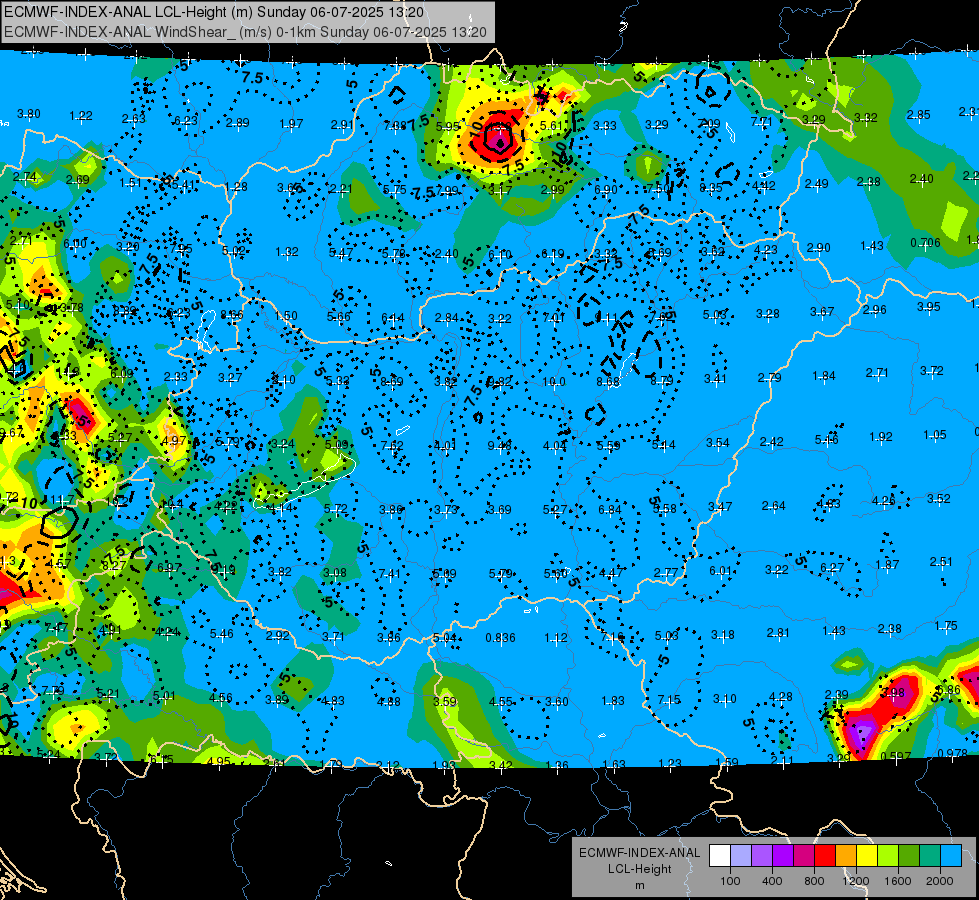This screenshot has height=900, width=979.
Task: Click the wind shear value 0.978
Action: coord(953,753)
